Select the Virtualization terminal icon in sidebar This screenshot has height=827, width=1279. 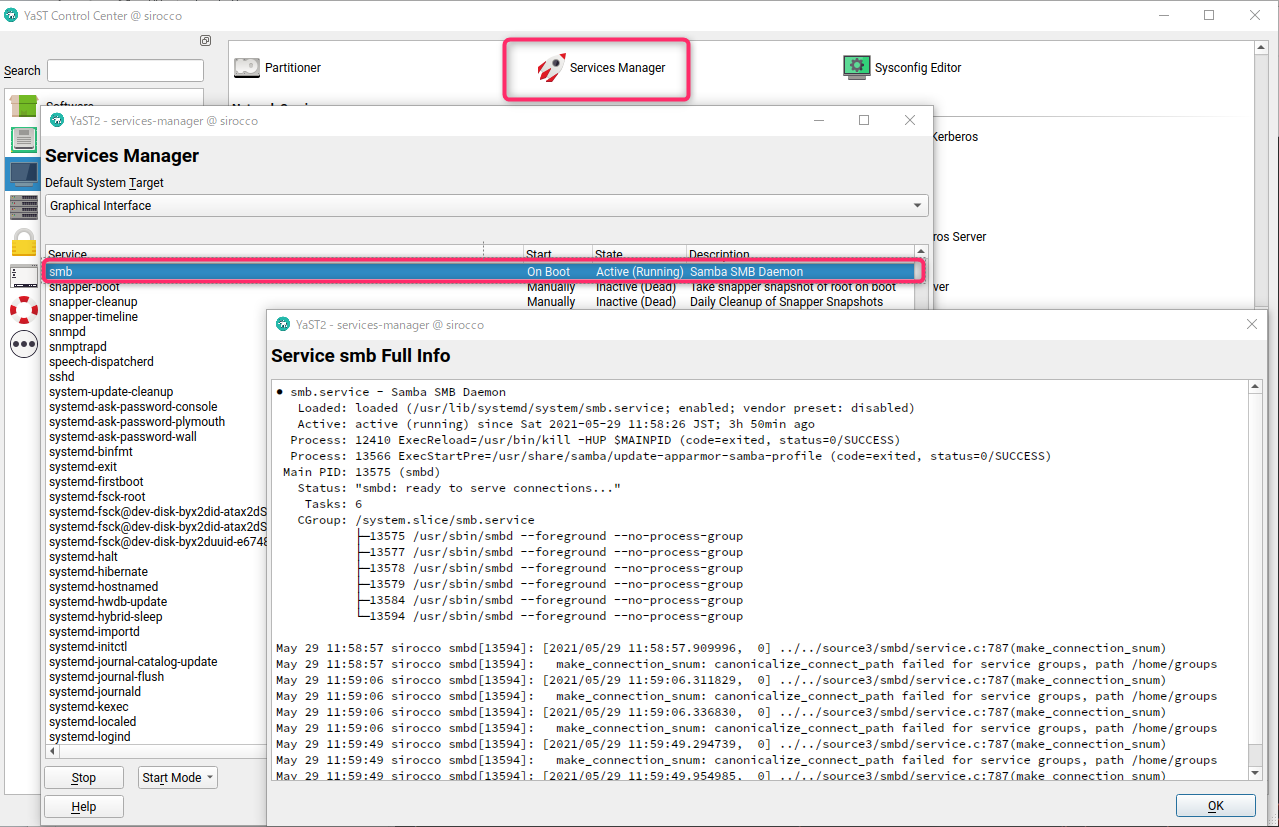pos(24,276)
